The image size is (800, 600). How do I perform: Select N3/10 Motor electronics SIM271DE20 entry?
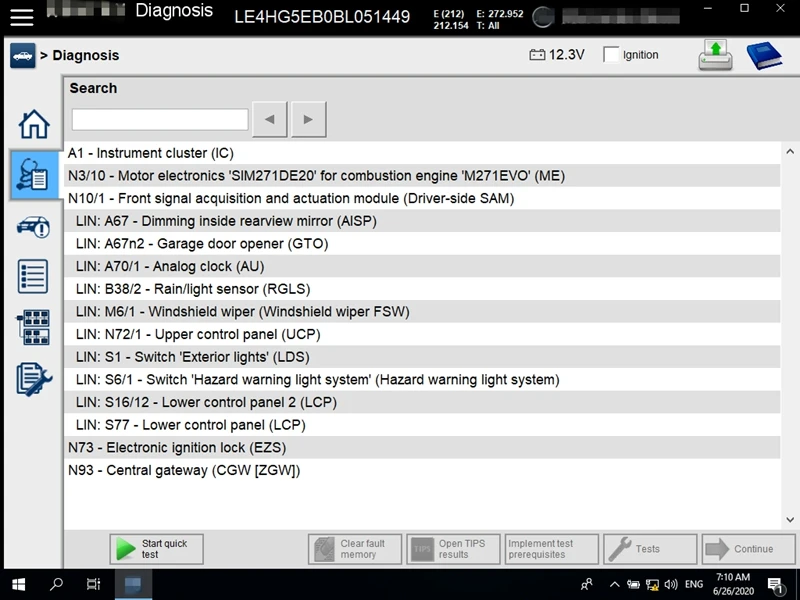pyautogui.click(x=422, y=176)
